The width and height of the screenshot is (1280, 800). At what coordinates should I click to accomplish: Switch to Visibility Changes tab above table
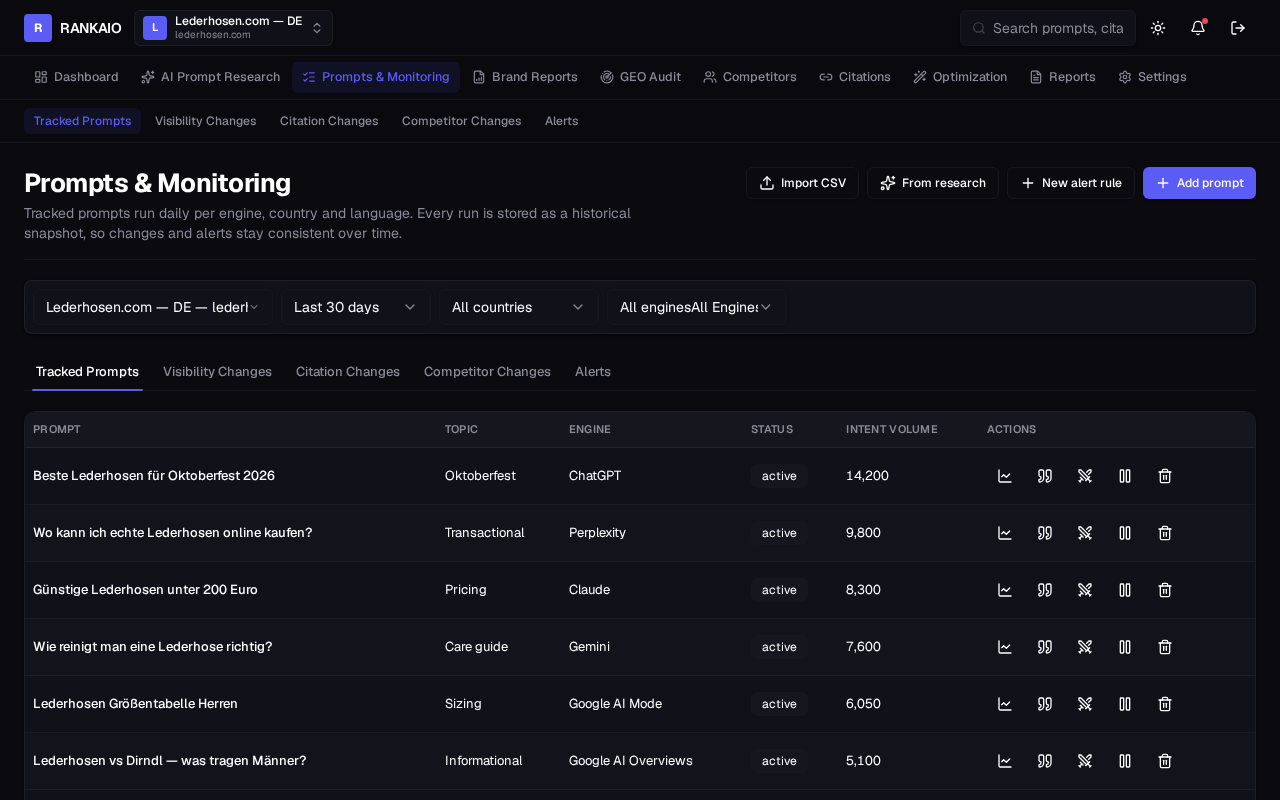coord(217,372)
